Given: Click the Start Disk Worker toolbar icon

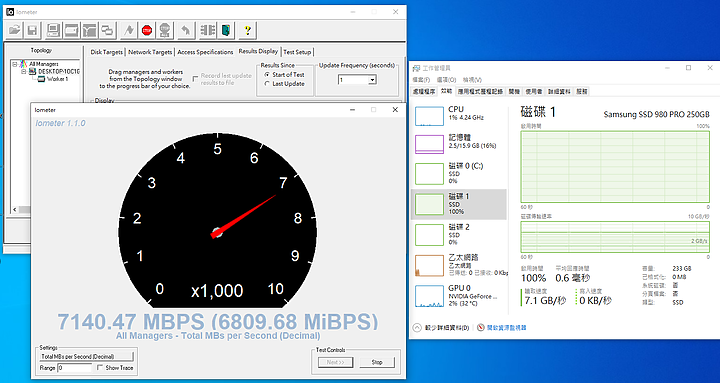Looking at the screenshot, I should point(72,30).
